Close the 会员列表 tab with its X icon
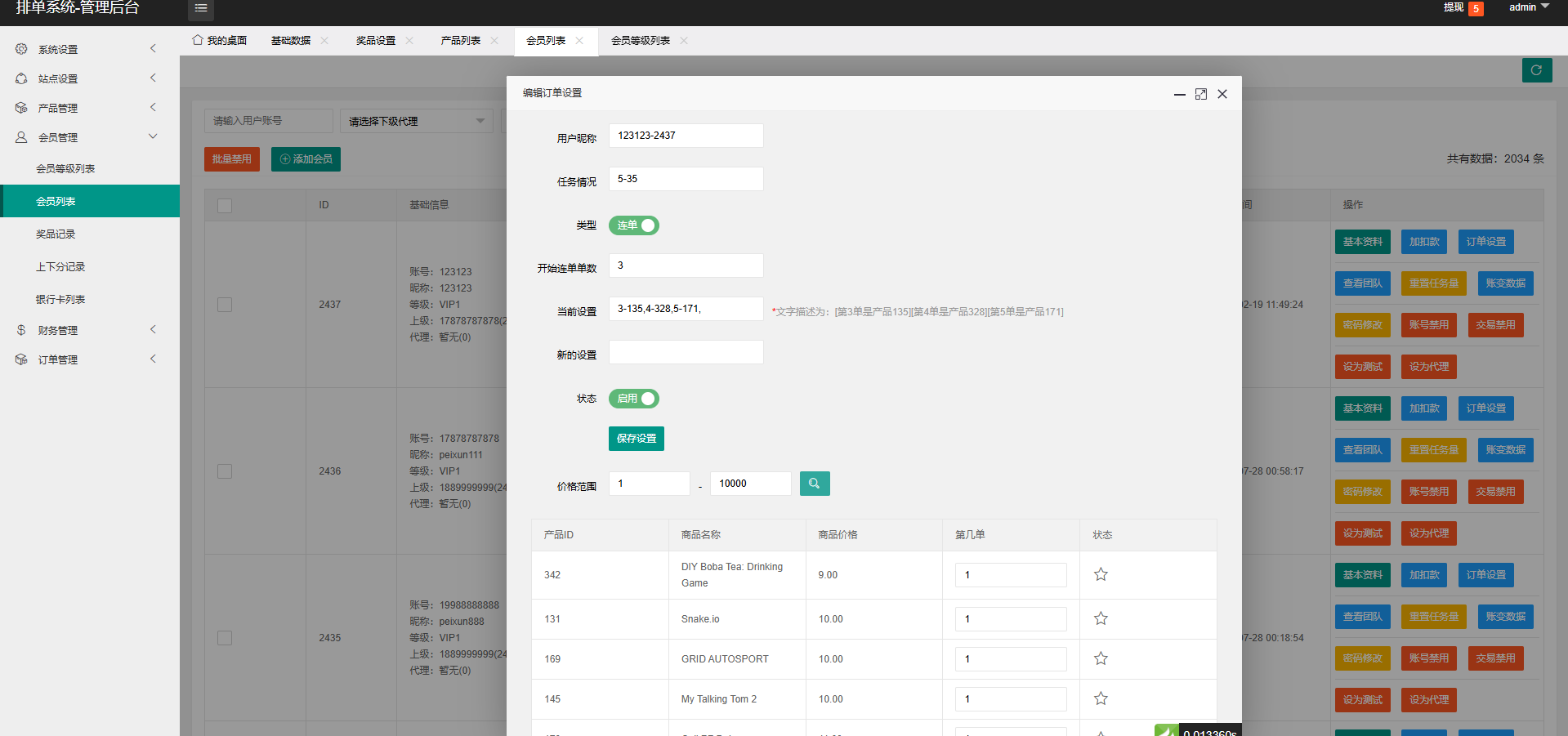1568x736 pixels. click(x=579, y=41)
